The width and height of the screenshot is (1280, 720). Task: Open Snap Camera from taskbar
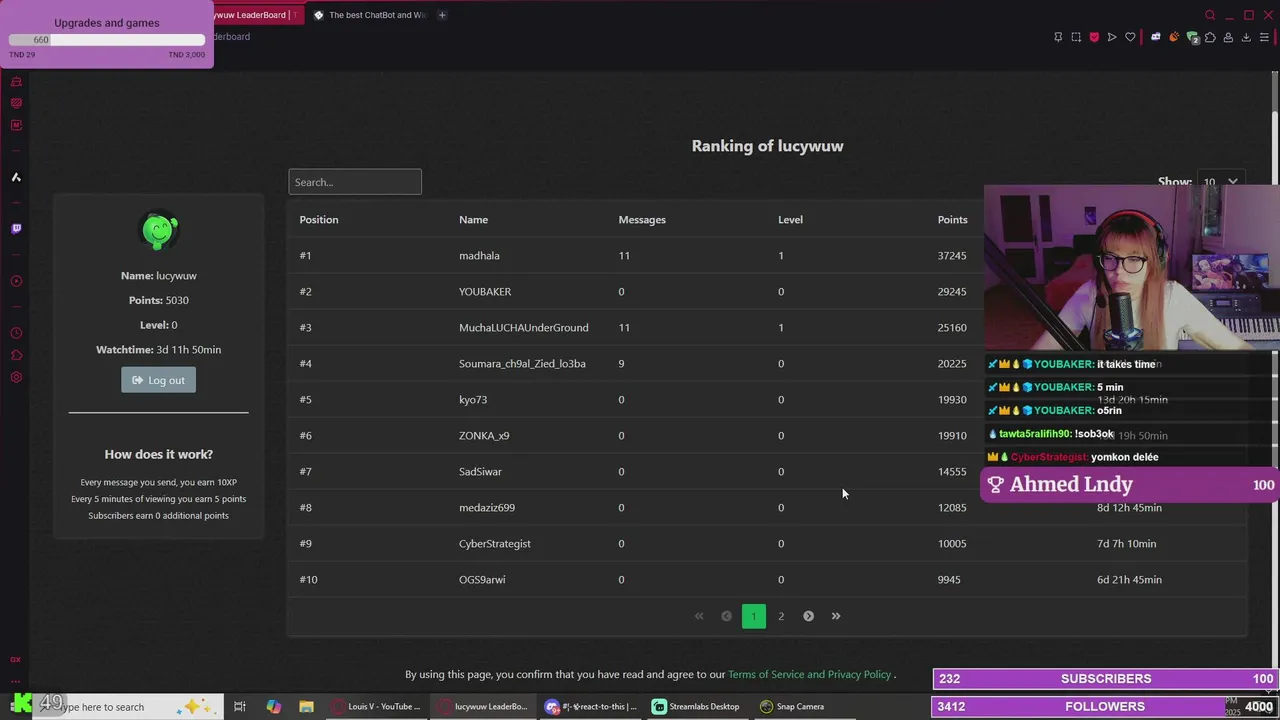tap(792, 706)
